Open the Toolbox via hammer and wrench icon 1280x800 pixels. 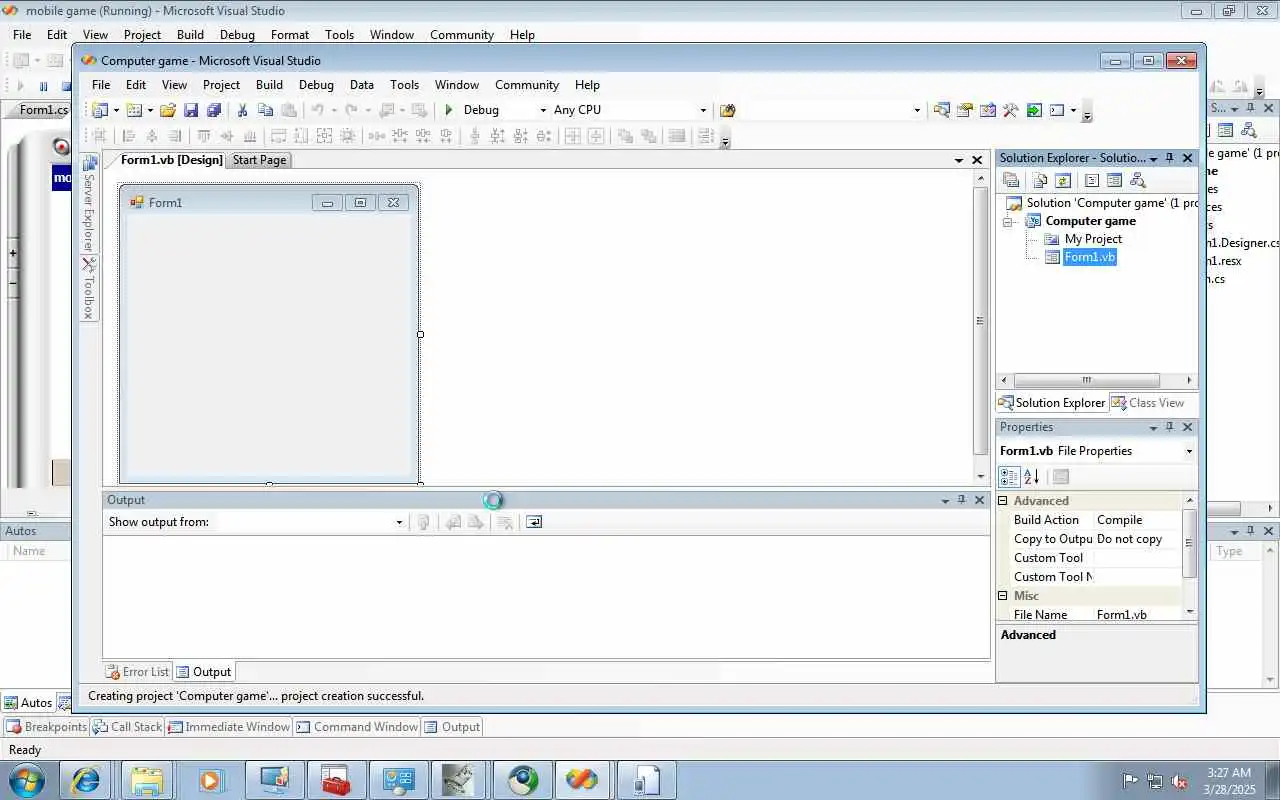pyautogui.click(x=1011, y=110)
